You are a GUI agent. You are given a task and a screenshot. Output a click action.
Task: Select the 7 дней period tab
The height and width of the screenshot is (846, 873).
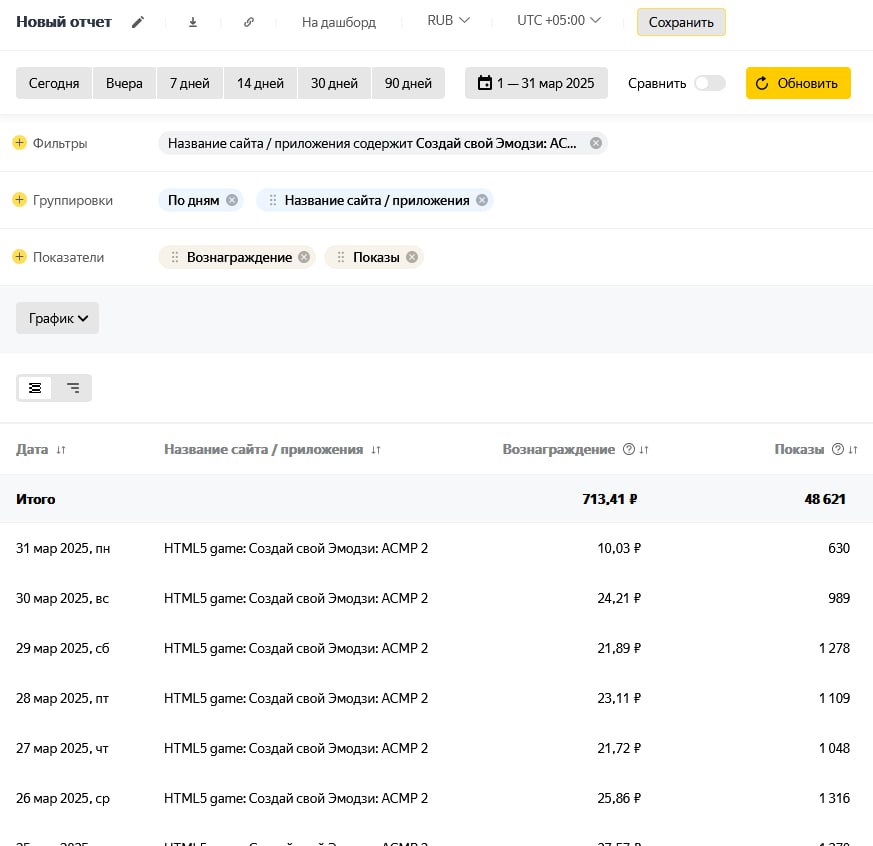coord(189,83)
